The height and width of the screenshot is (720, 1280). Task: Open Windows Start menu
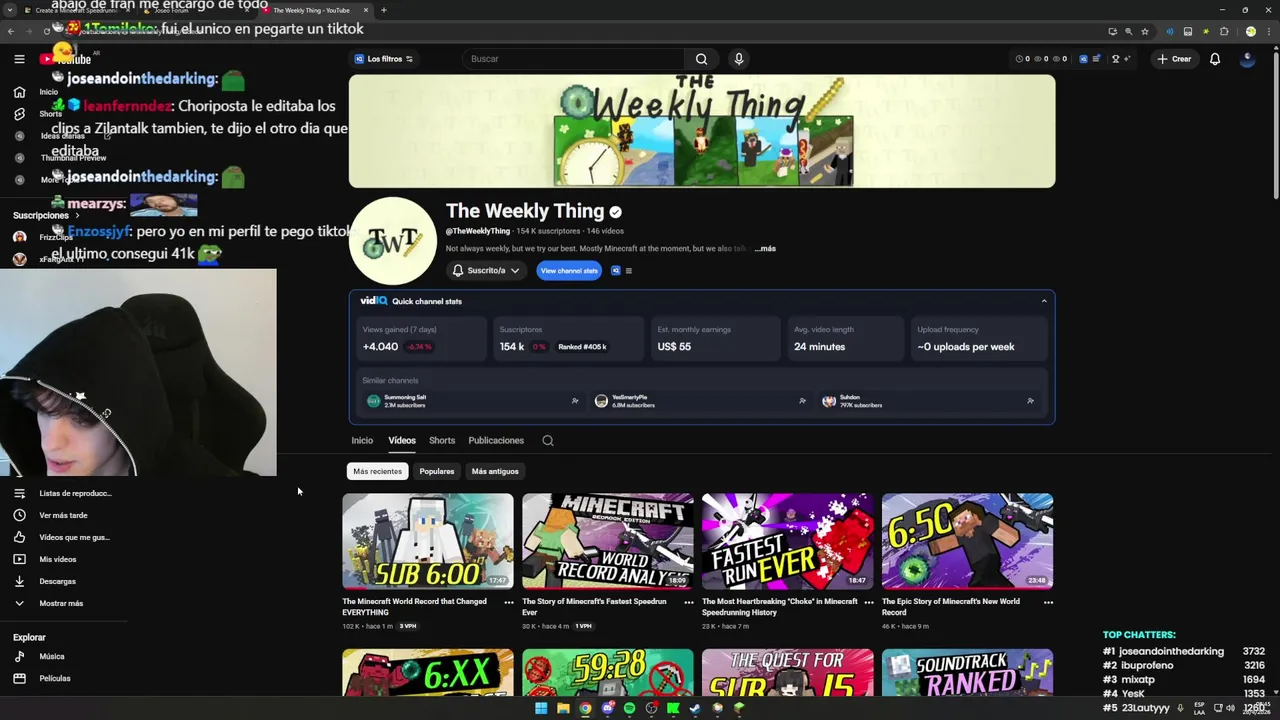click(541, 708)
